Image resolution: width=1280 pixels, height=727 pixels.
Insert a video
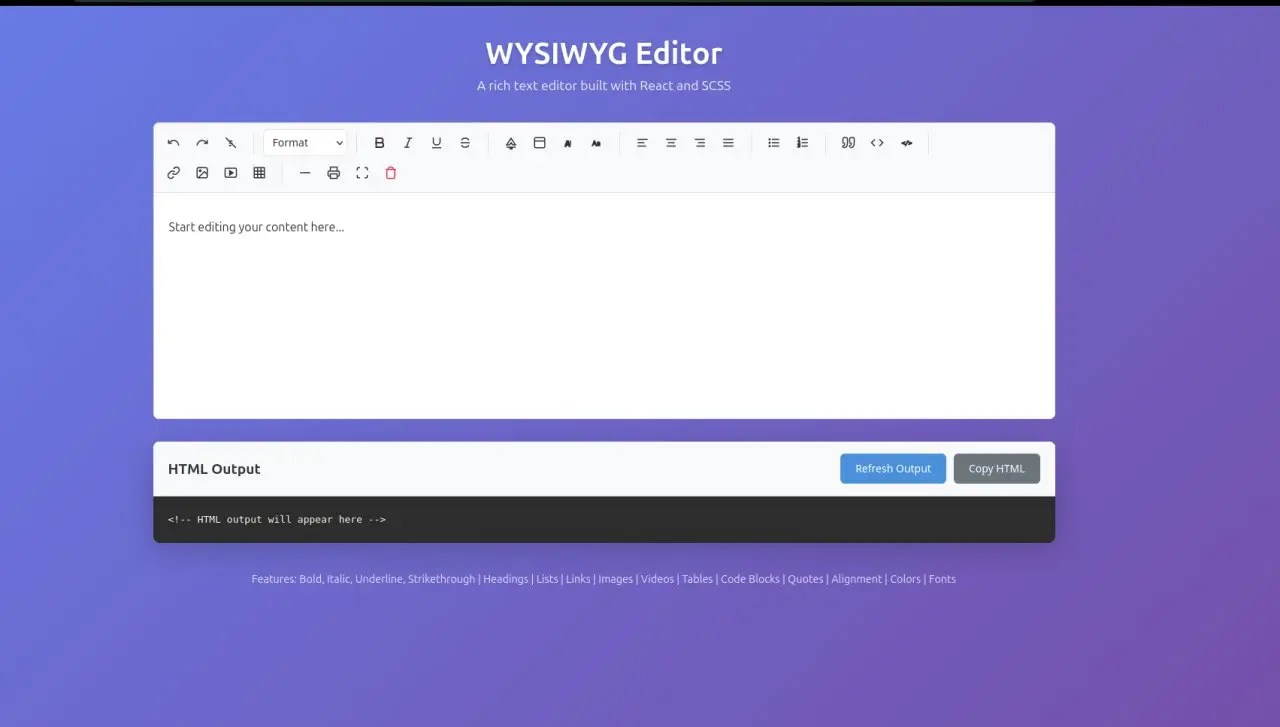click(231, 173)
